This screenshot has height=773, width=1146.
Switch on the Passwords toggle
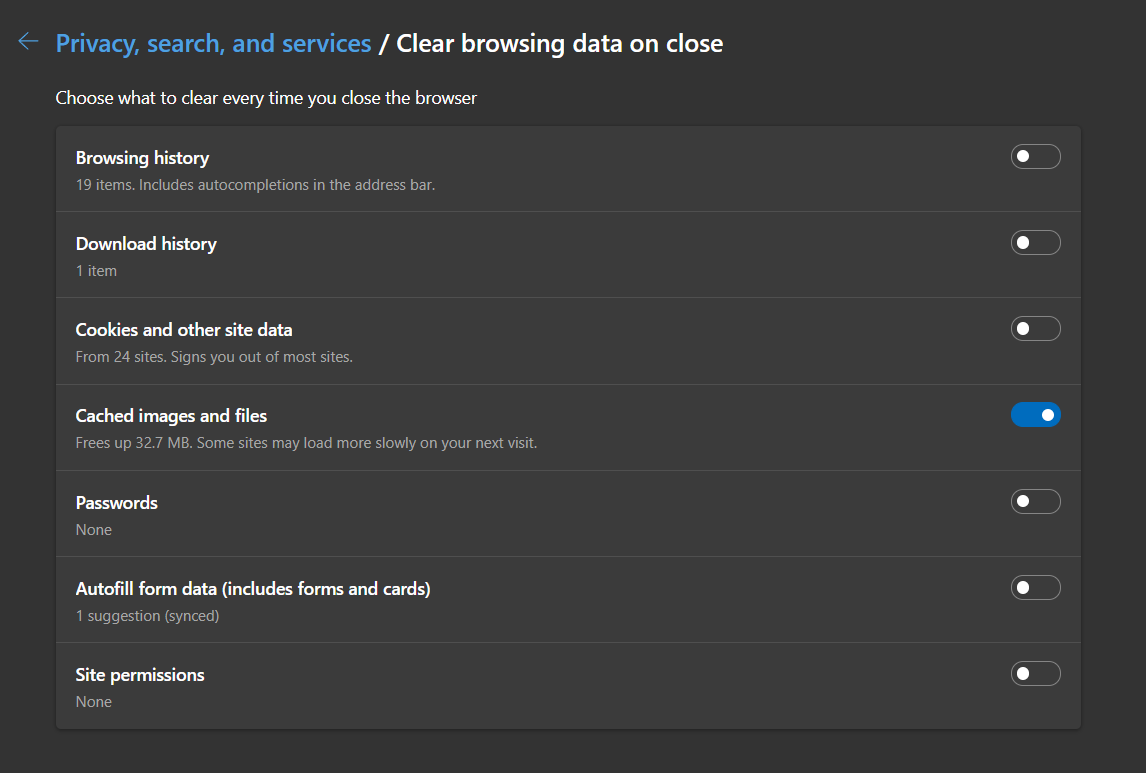tap(1035, 502)
